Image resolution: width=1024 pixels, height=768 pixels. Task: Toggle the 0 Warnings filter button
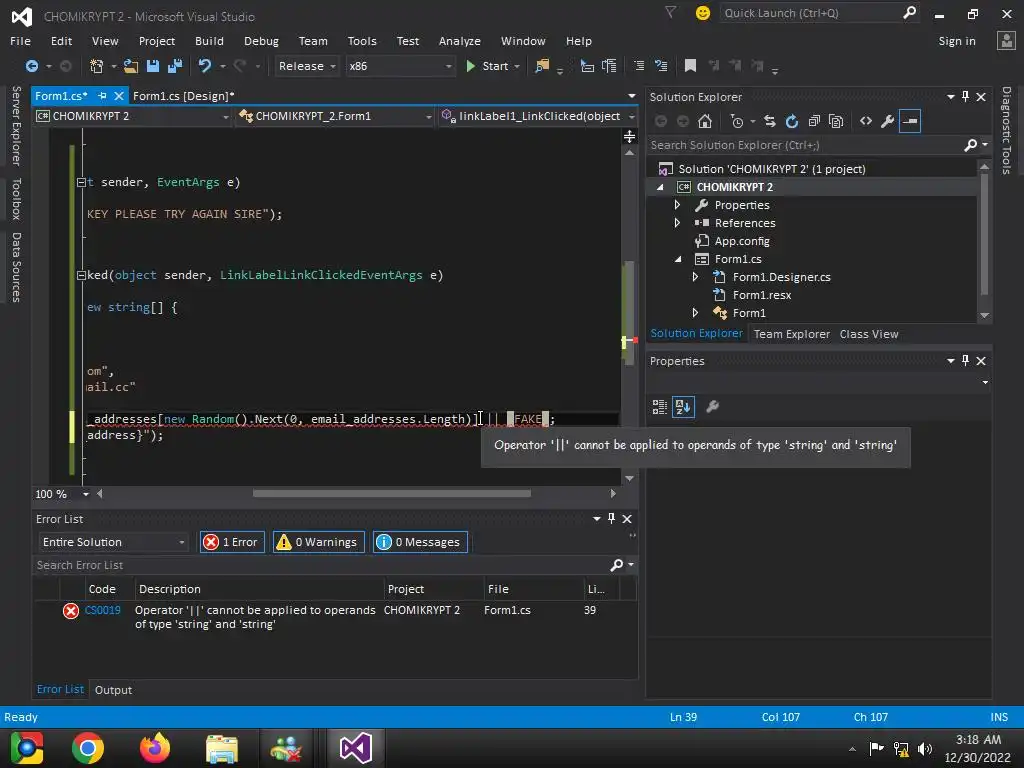coord(319,542)
